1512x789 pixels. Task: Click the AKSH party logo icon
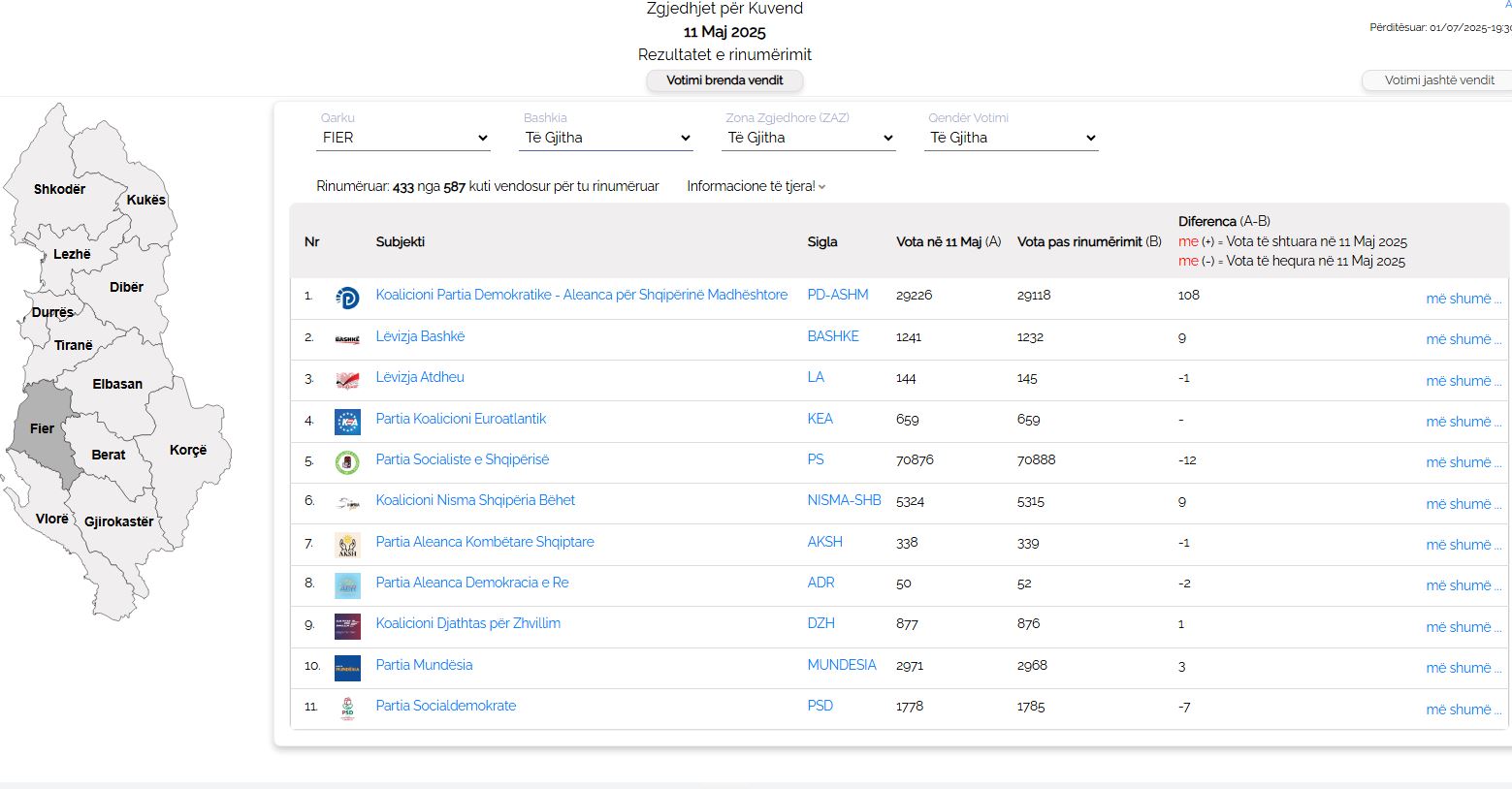click(347, 545)
